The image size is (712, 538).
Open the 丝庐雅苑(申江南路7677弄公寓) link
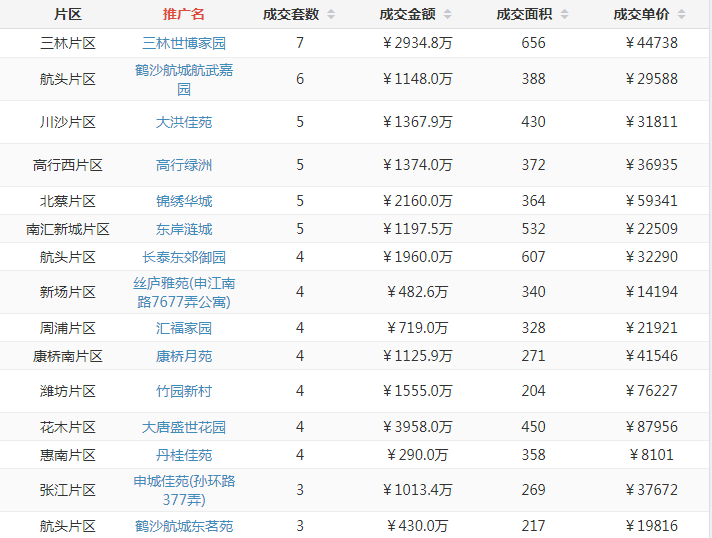pyautogui.click(x=184, y=292)
